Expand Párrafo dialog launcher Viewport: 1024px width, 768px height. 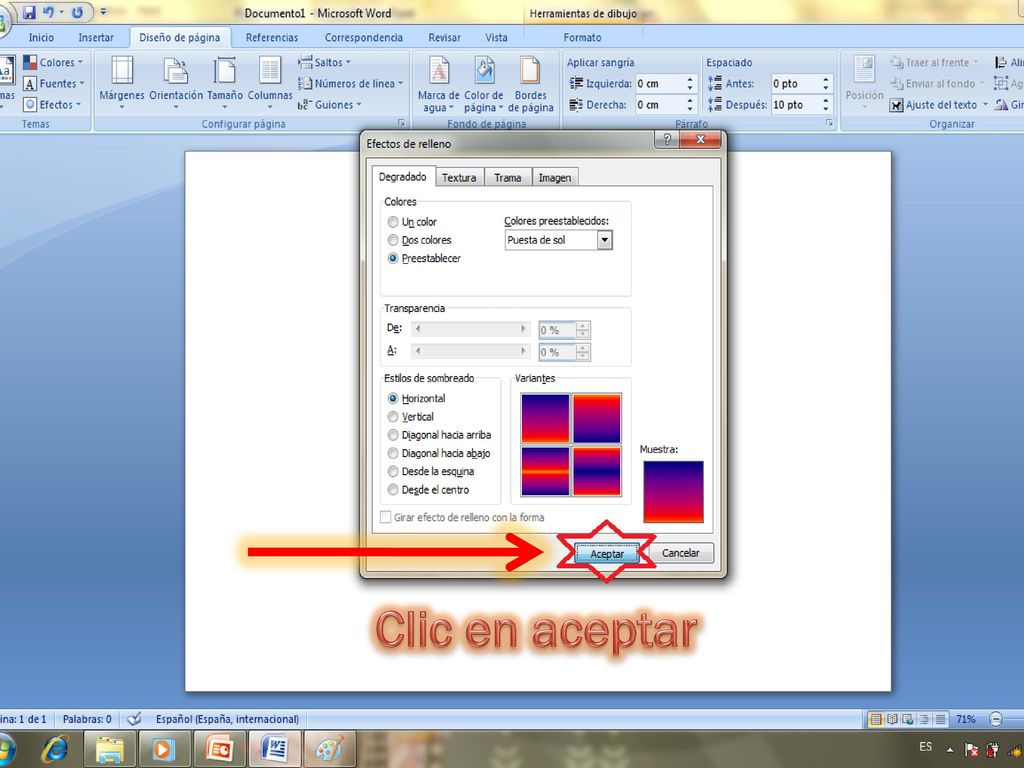[x=829, y=123]
